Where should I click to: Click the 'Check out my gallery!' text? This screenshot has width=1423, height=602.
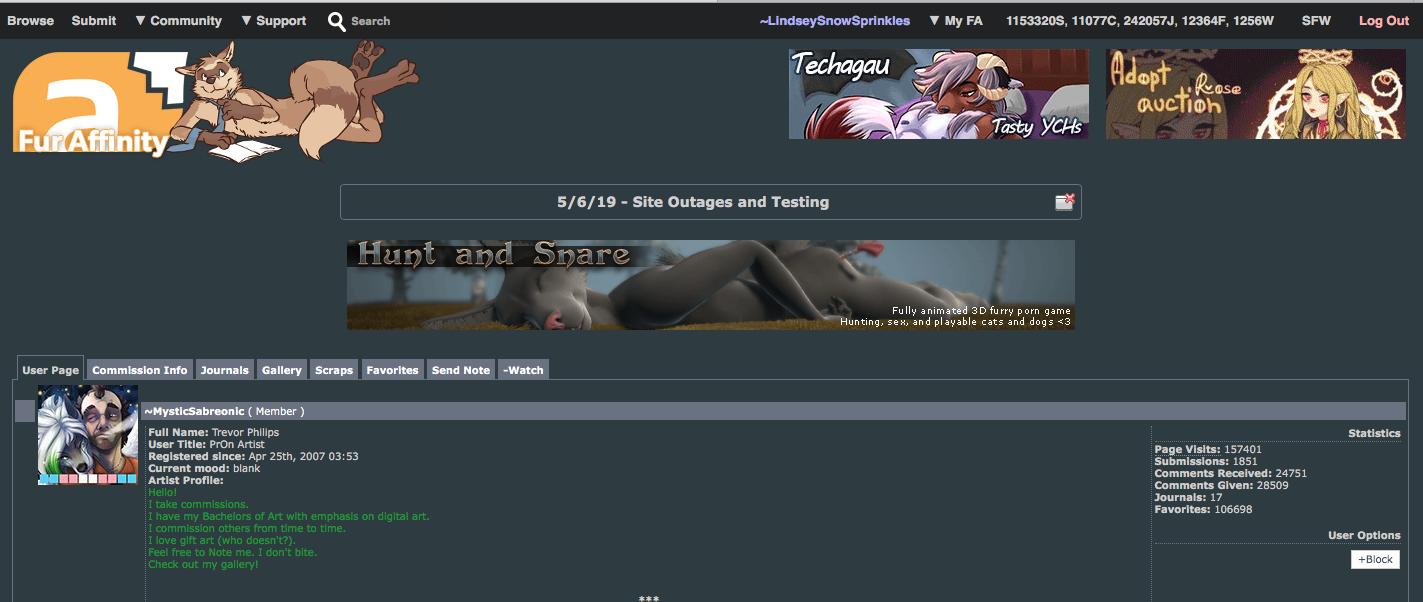click(203, 565)
